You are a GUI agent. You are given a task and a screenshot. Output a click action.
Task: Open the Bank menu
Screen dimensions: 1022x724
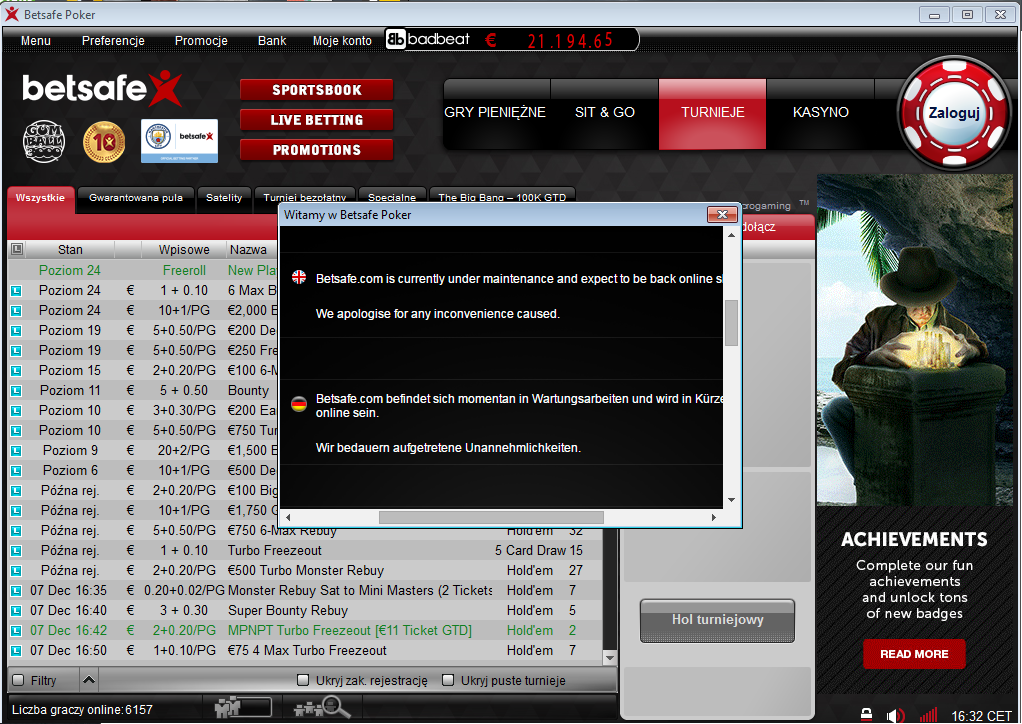pos(272,40)
